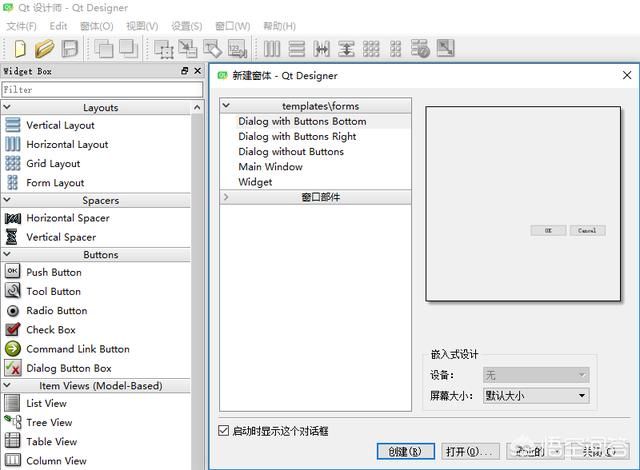Pick Radio Button from the widget list
This screenshot has height=470, width=640.
coord(56,311)
